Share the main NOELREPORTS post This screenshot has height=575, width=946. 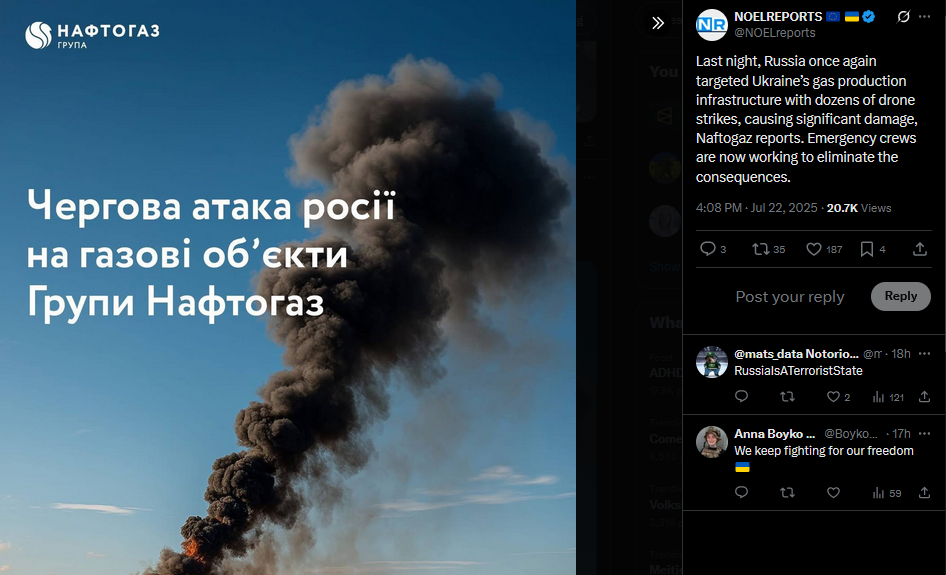(919, 249)
